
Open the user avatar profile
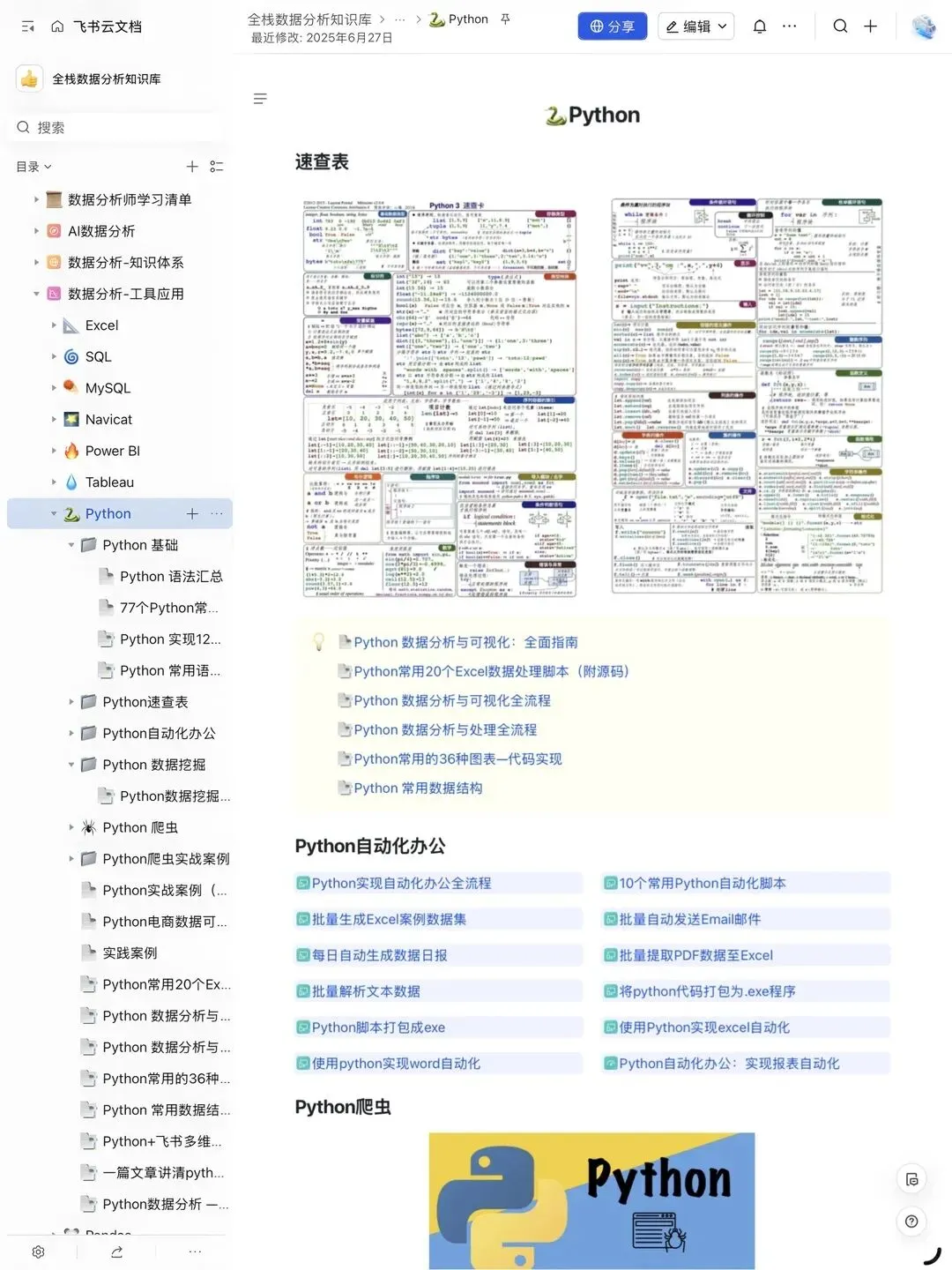point(924,26)
